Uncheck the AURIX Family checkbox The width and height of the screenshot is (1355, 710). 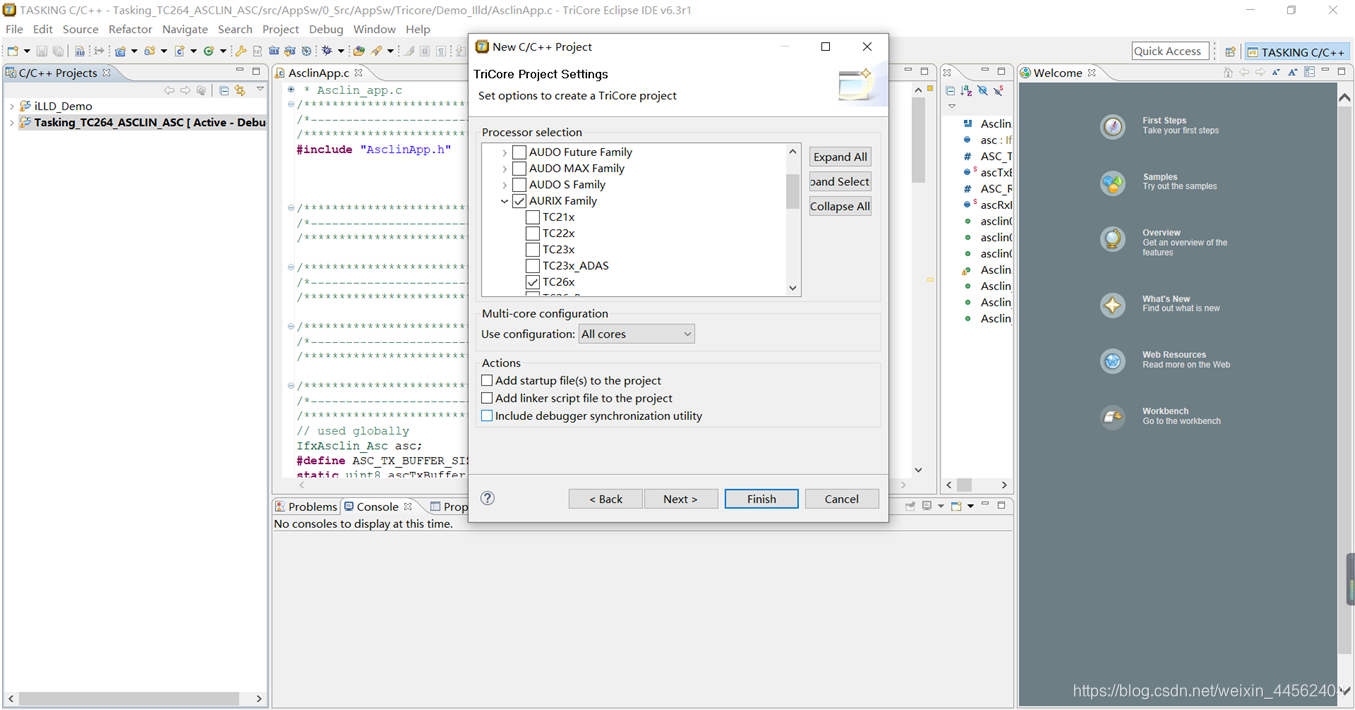click(519, 201)
